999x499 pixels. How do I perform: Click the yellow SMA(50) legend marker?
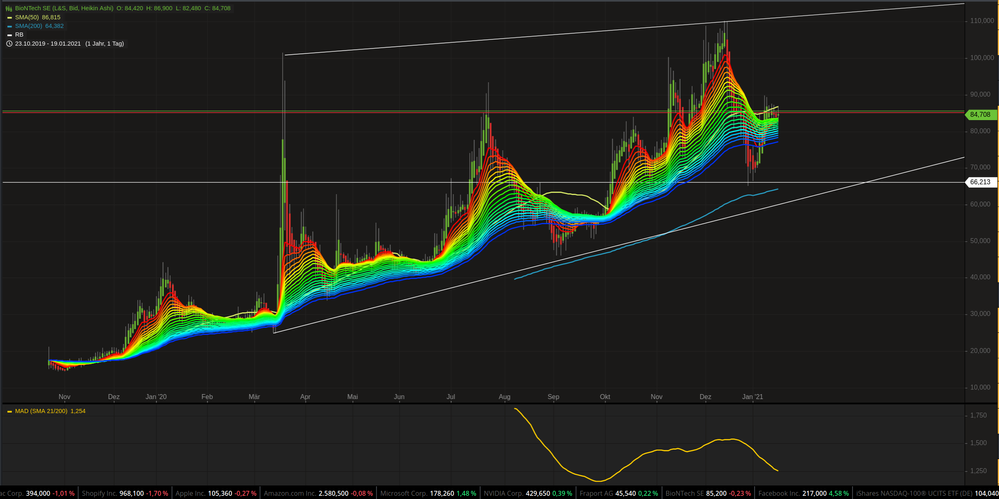tap(8, 17)
